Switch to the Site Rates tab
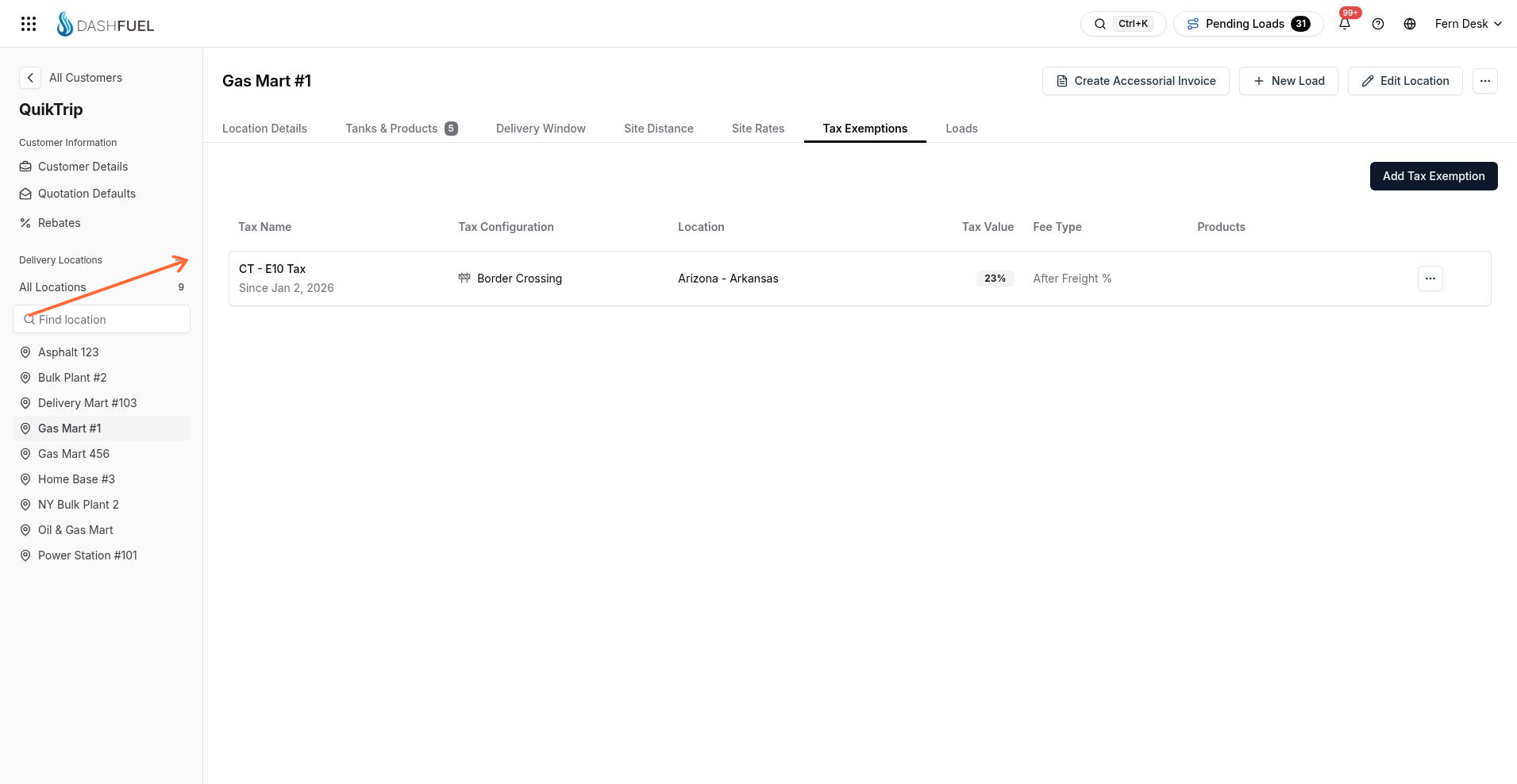1517x784 pixels. [x=758, y=129]
